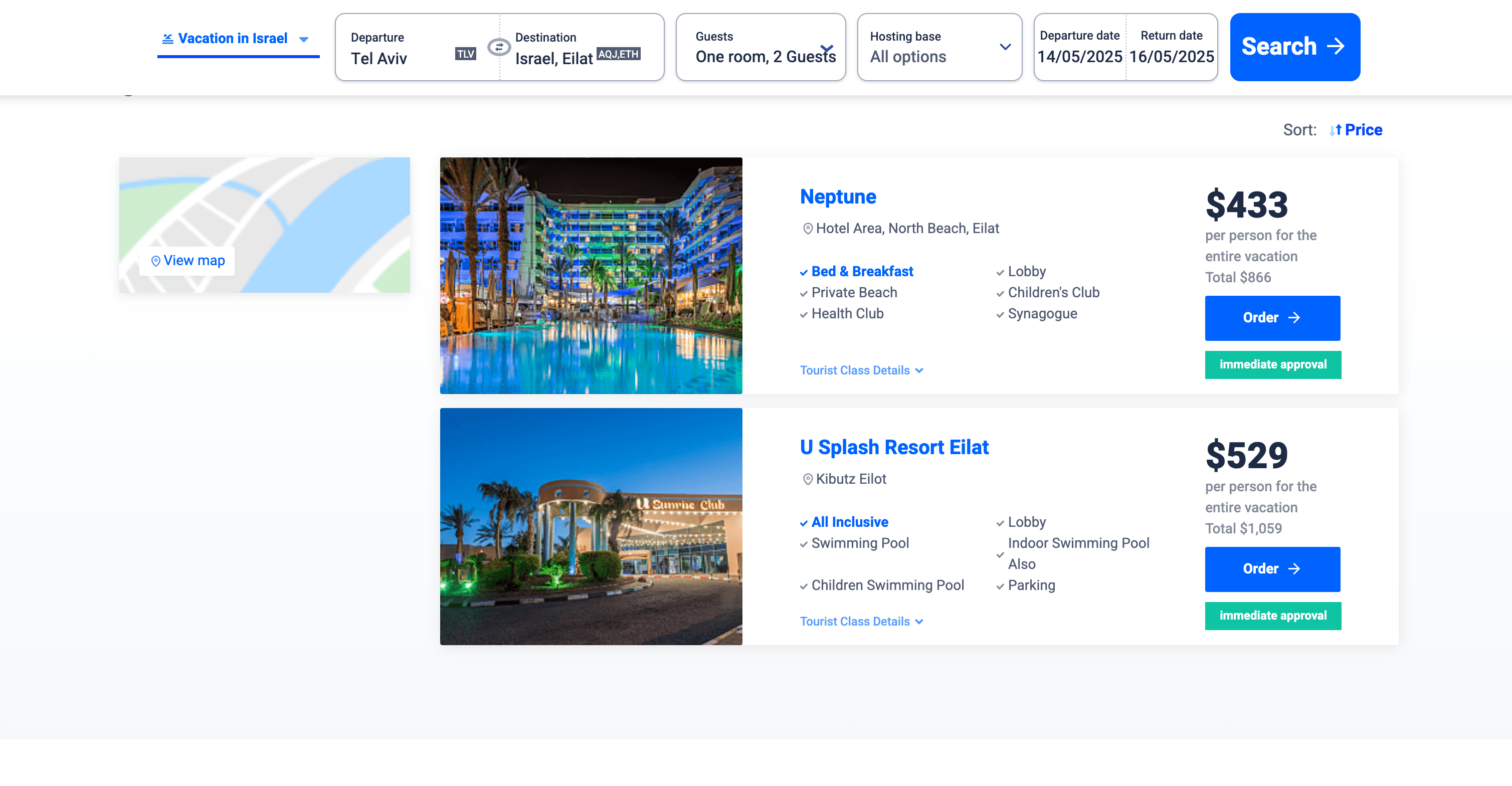Image resolution: width=1512 pixels, height=786 pixels.
Task: Click the $529 price text
Action: [x=1246, y=456]
